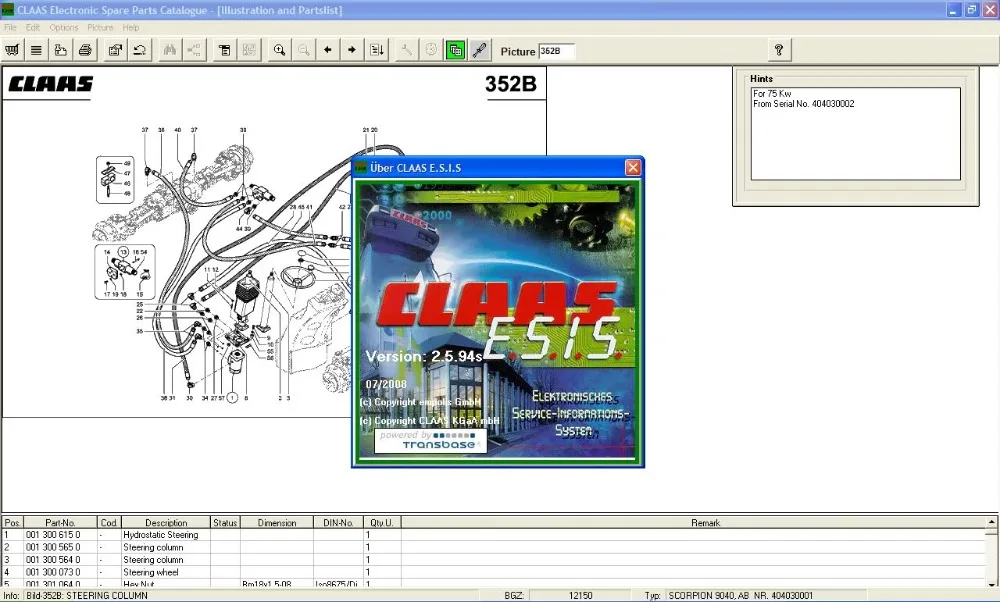
Task: Open the File menu
Action: 9,27
